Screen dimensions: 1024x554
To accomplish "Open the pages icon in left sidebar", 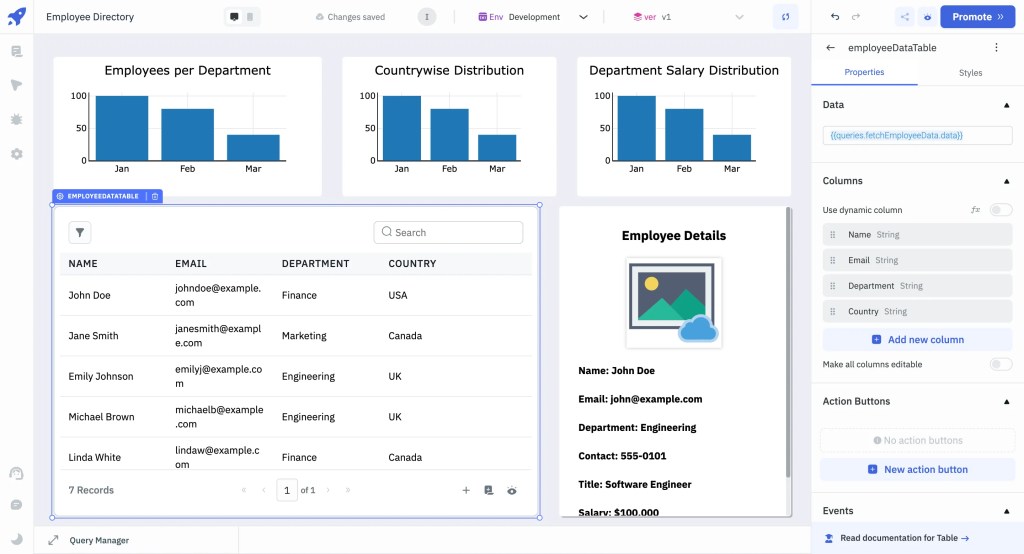I will 16,52.
